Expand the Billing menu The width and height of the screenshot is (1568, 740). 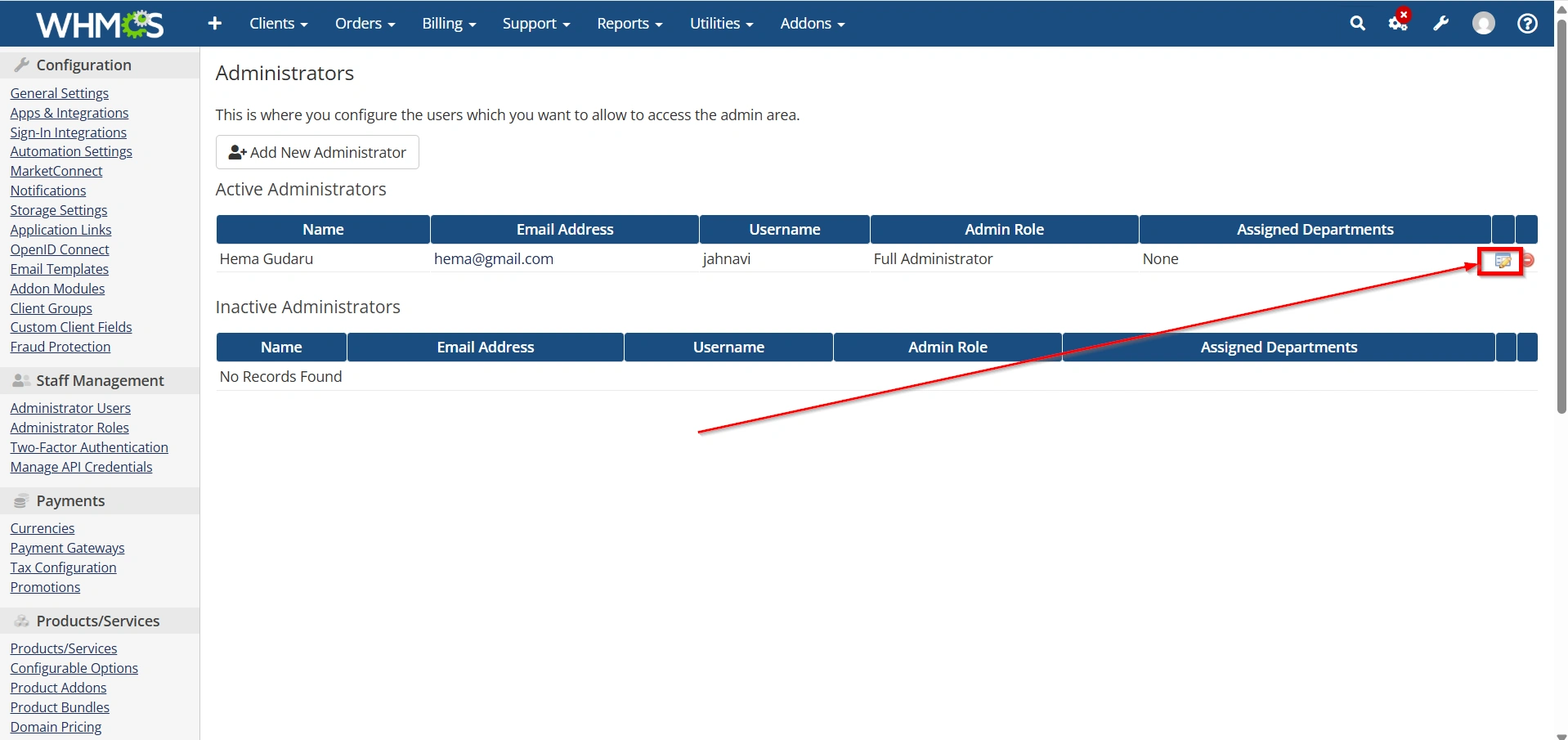449,24
